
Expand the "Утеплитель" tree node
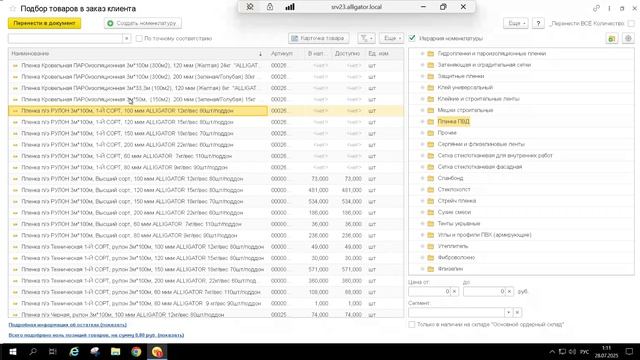422,246
